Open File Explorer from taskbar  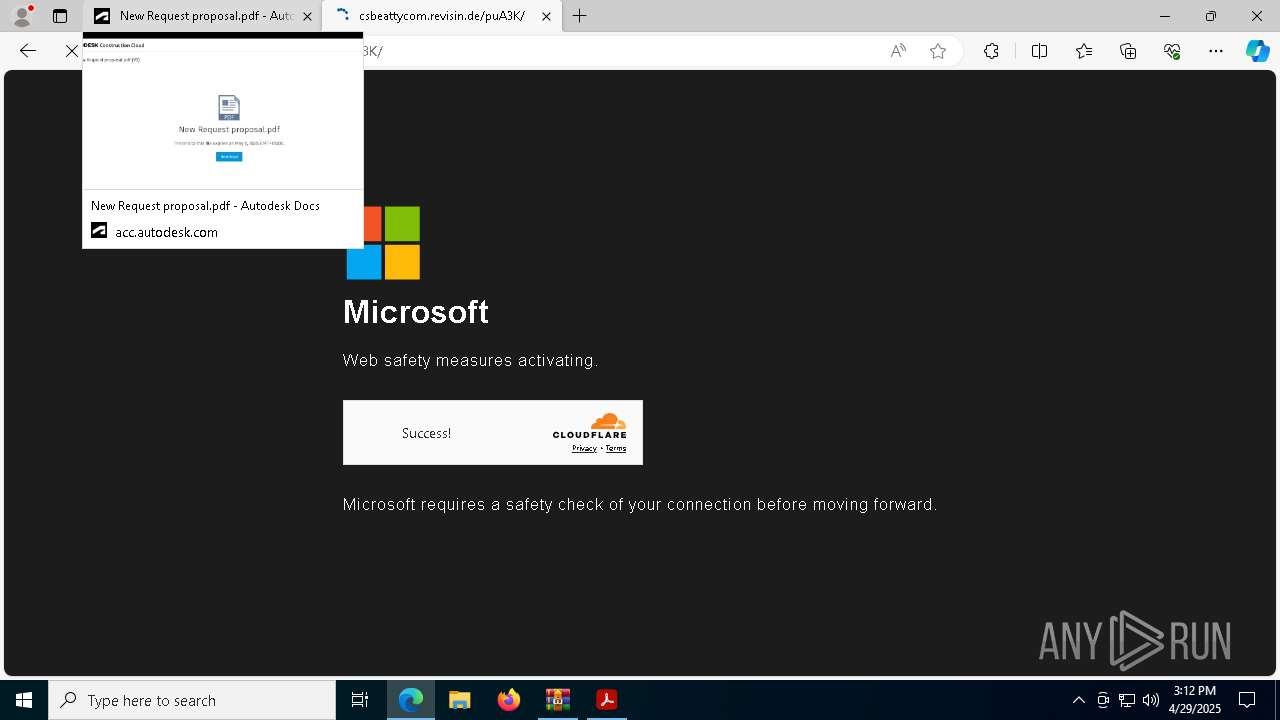pyautogui.click(x=460, y=700)
